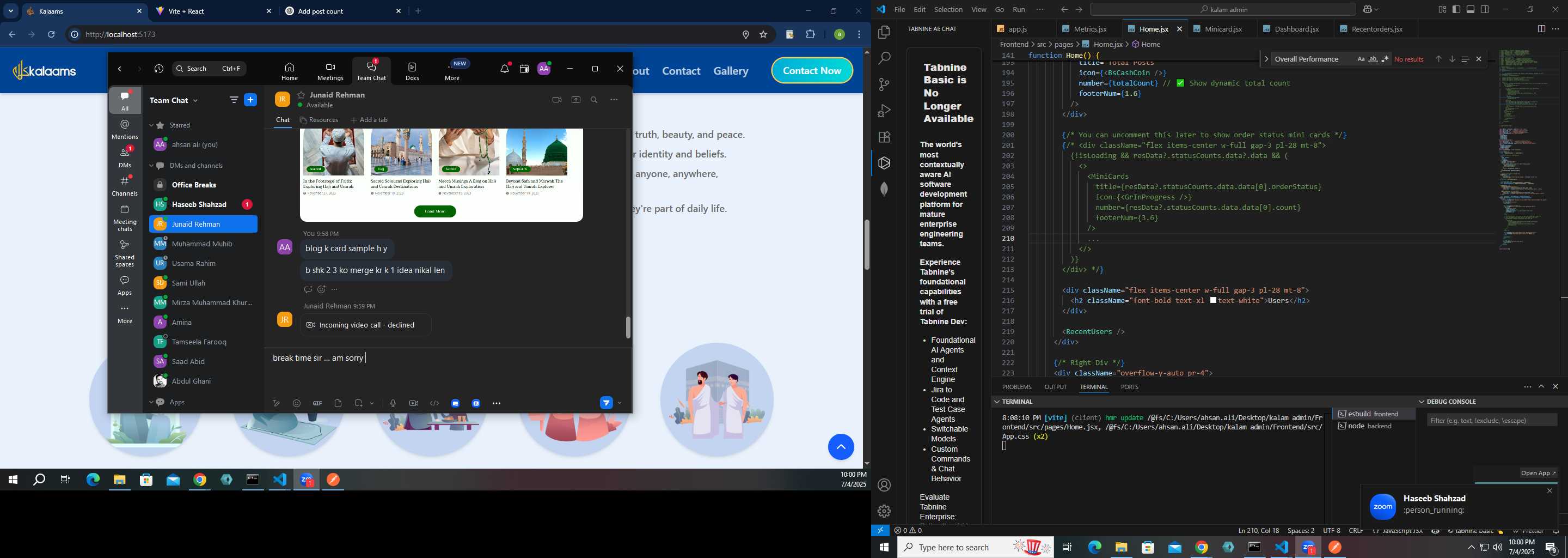
Task: Open VS Code Source Control view
Action: 884,84
